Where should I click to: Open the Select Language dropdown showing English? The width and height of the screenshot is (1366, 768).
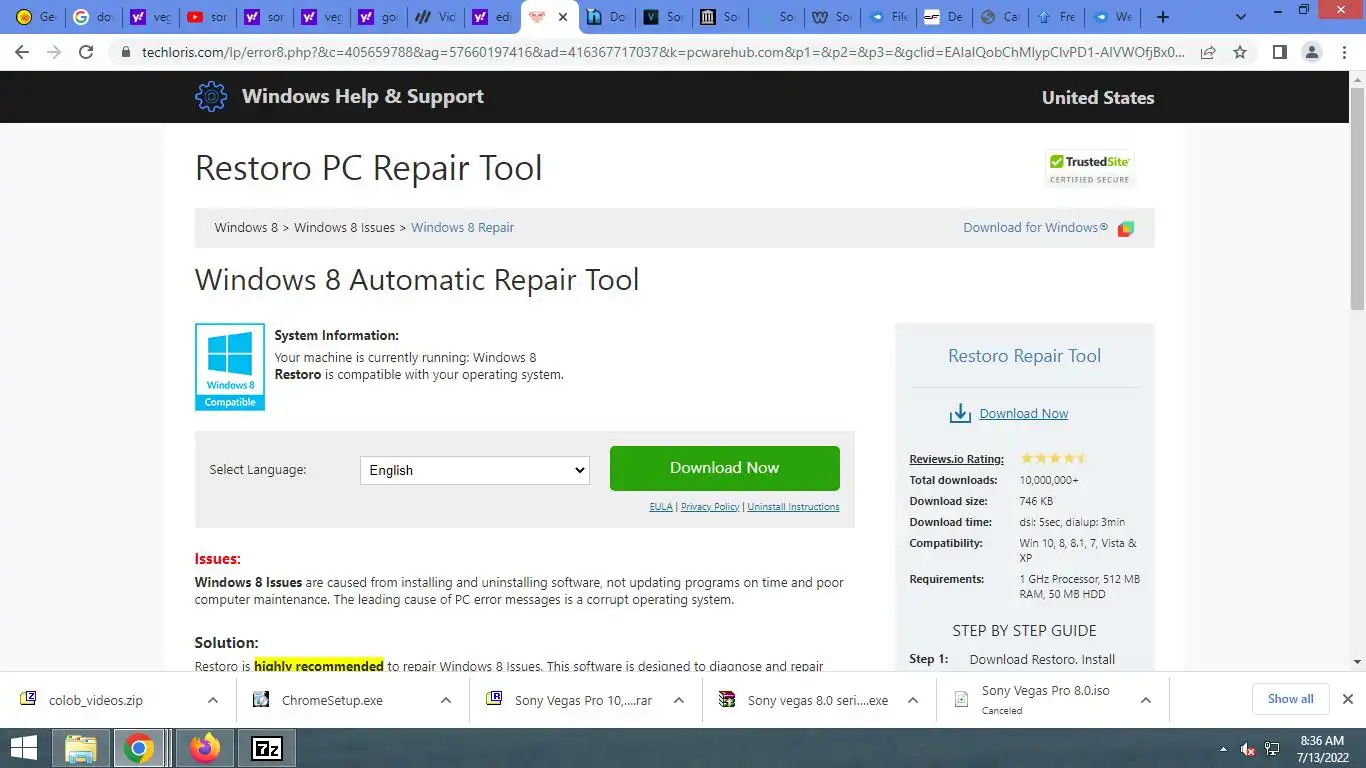[475, 470]
